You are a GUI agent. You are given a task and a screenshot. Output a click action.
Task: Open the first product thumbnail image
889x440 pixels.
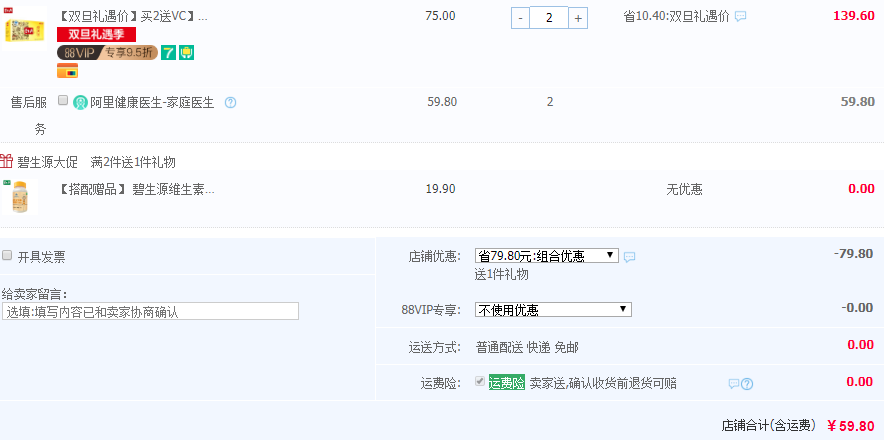click(24, 27)
